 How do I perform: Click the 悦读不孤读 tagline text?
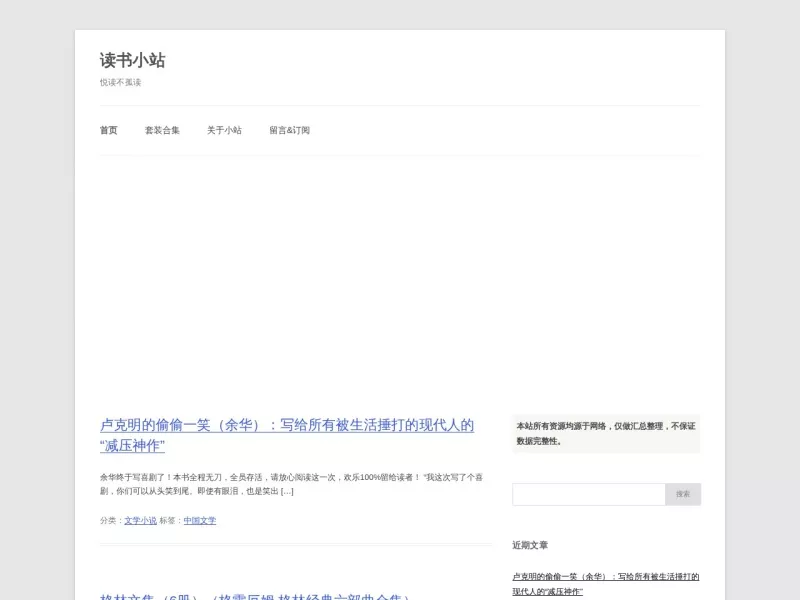pyautogui.click(x=120, y=82)
